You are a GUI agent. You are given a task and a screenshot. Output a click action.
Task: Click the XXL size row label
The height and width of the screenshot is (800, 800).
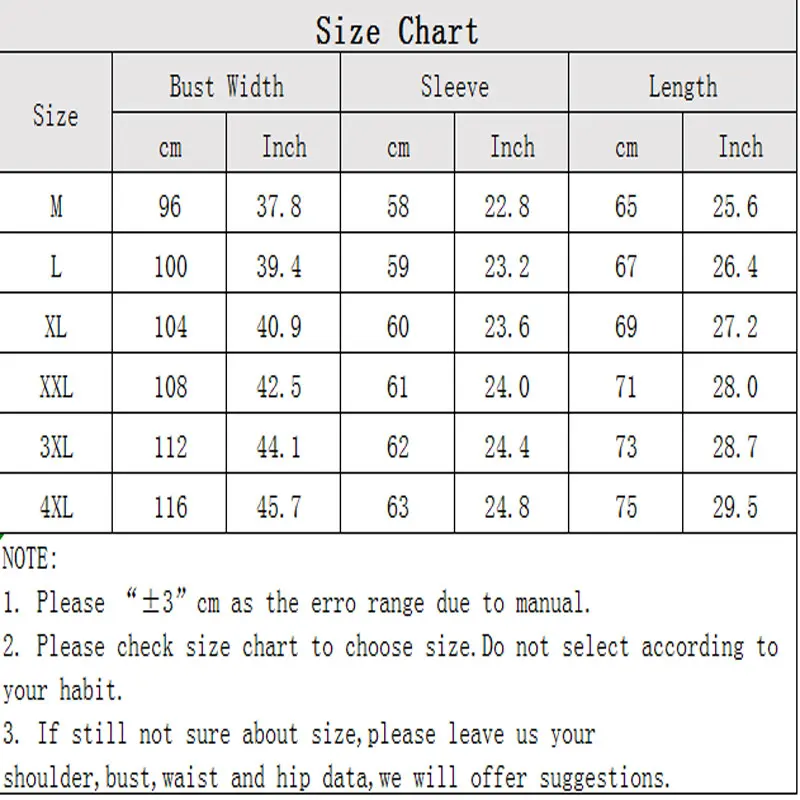tap(56, 387)
